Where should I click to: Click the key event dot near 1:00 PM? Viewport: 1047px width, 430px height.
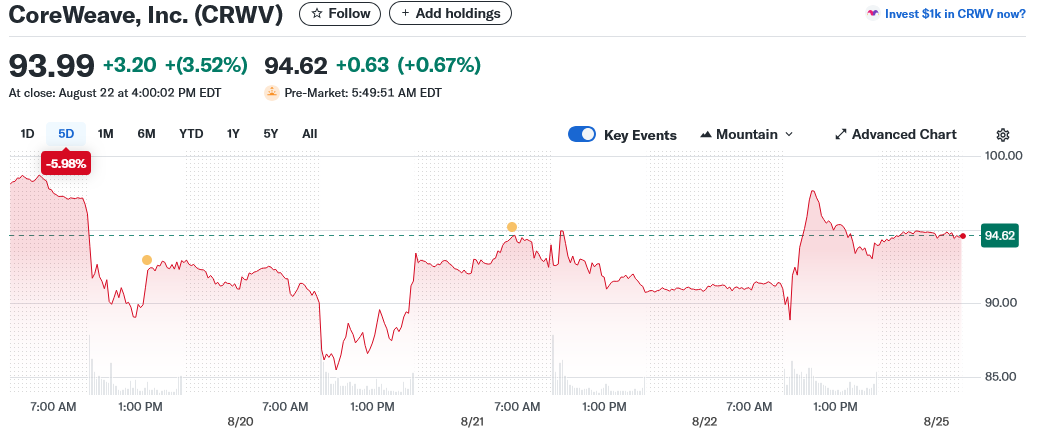pos(147,260)
